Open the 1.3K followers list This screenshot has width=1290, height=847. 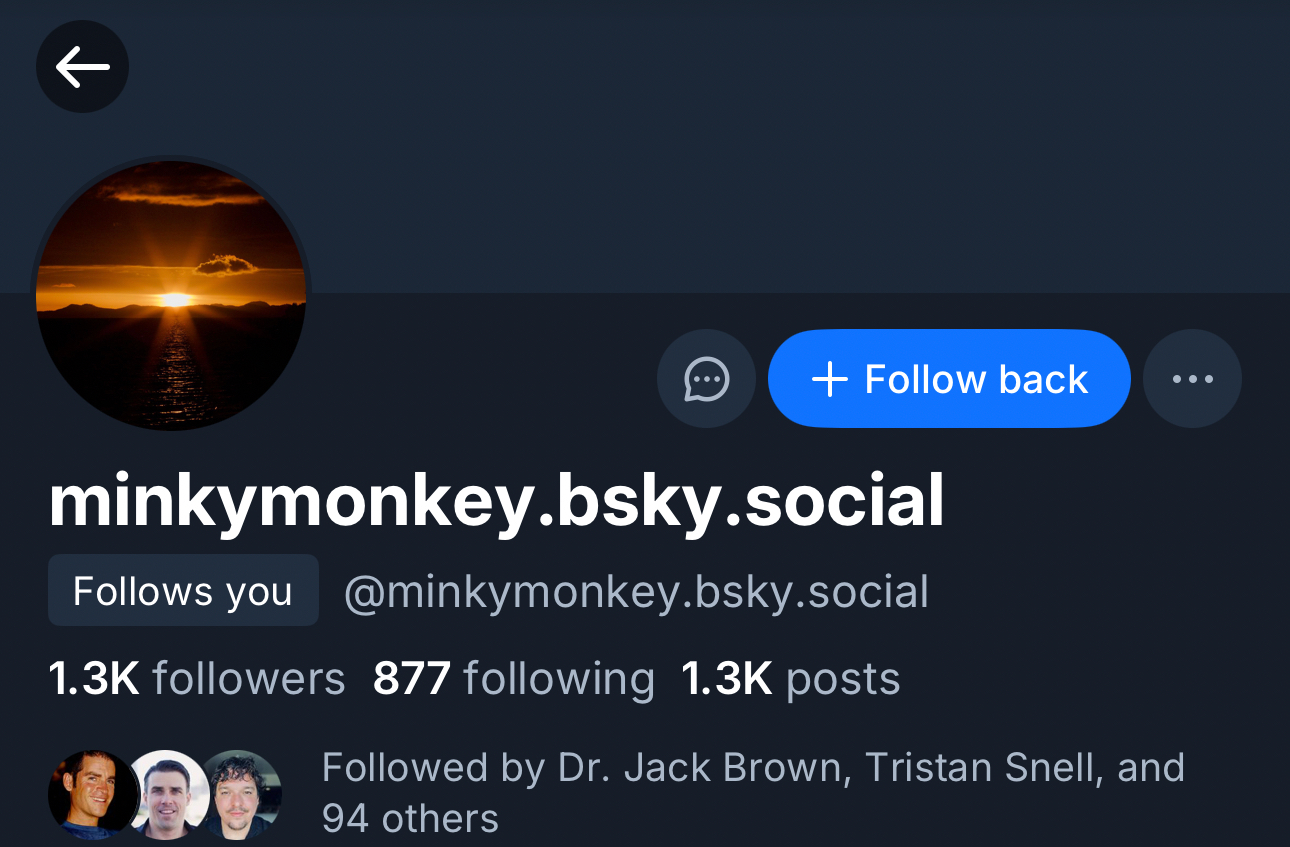[197, 679]
